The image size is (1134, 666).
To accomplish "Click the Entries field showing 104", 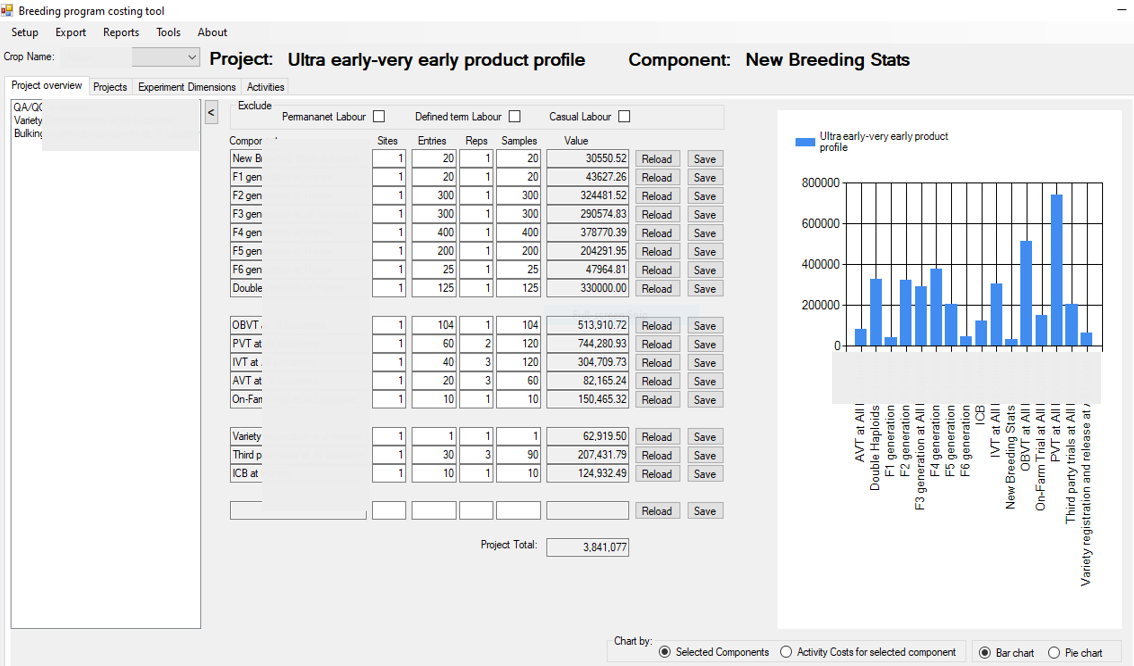I will pos(434,325).
